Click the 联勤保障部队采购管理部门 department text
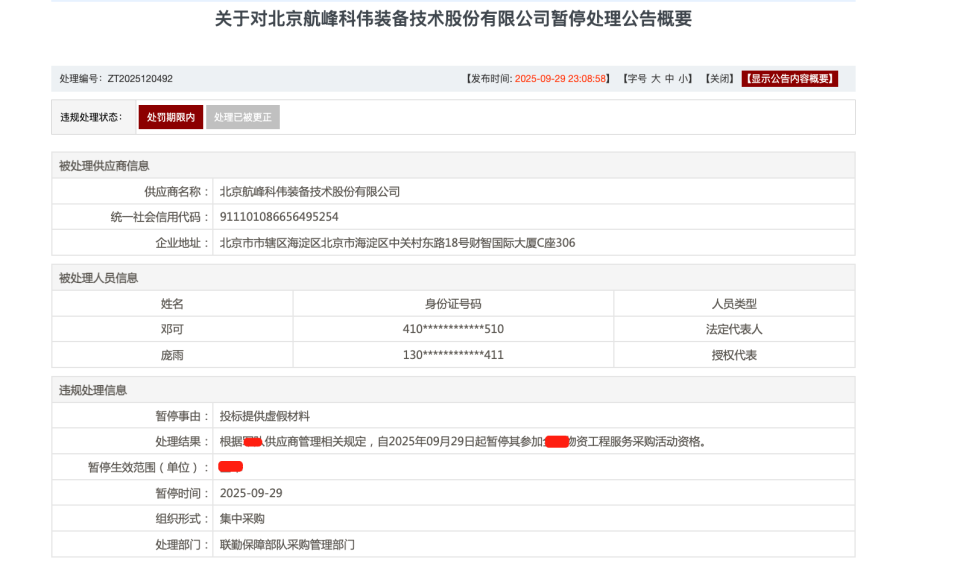The width and height of the screenshot is (960, 566). pos(287,545)
